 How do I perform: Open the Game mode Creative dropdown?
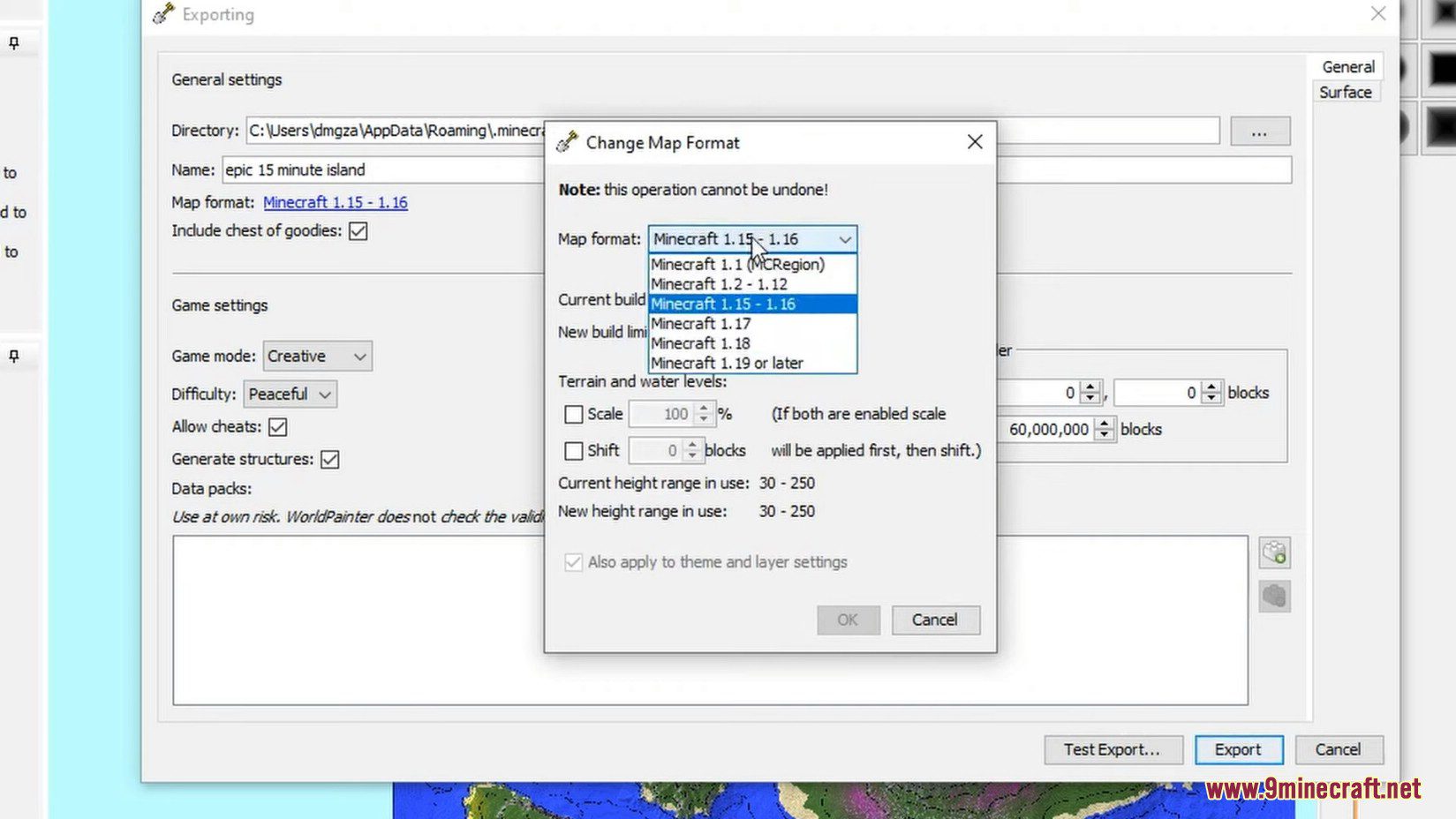[317, 357]
